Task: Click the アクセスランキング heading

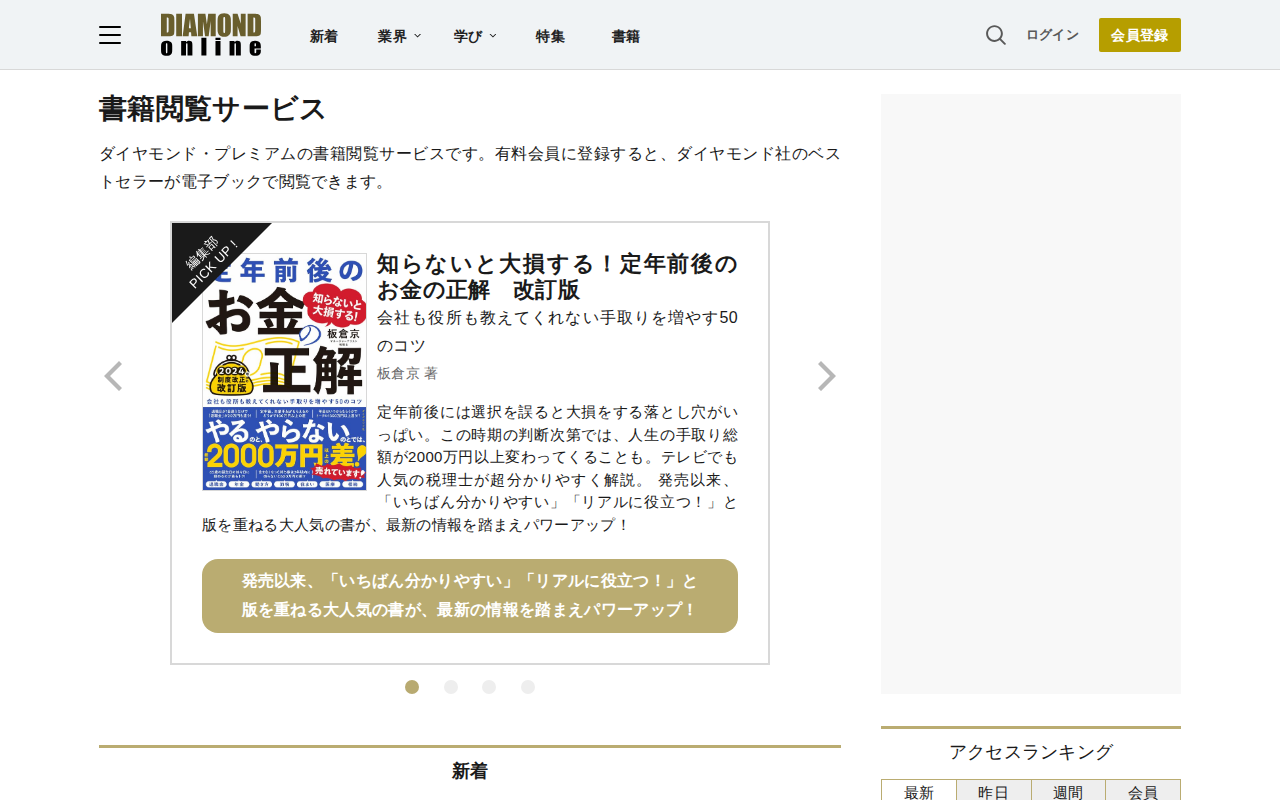Action: pyautogui.click(x=1031, y=752)
